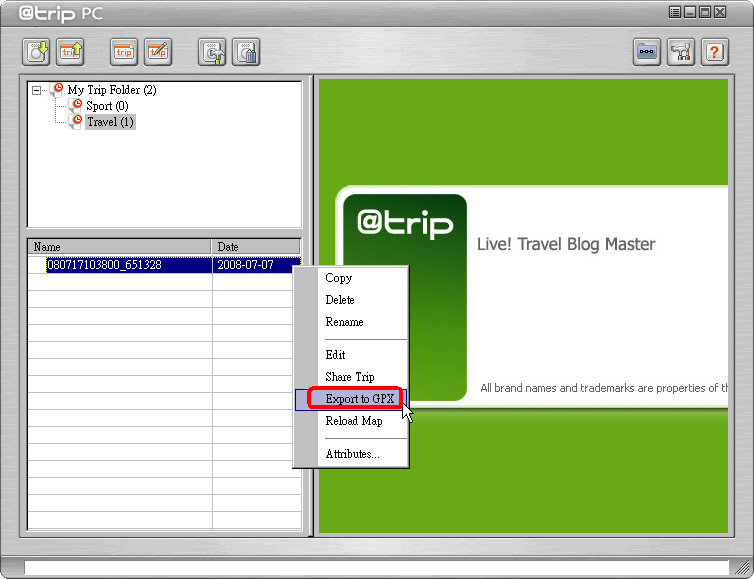
Task: Sort trips by the Name column header
Action: point(119,247)
